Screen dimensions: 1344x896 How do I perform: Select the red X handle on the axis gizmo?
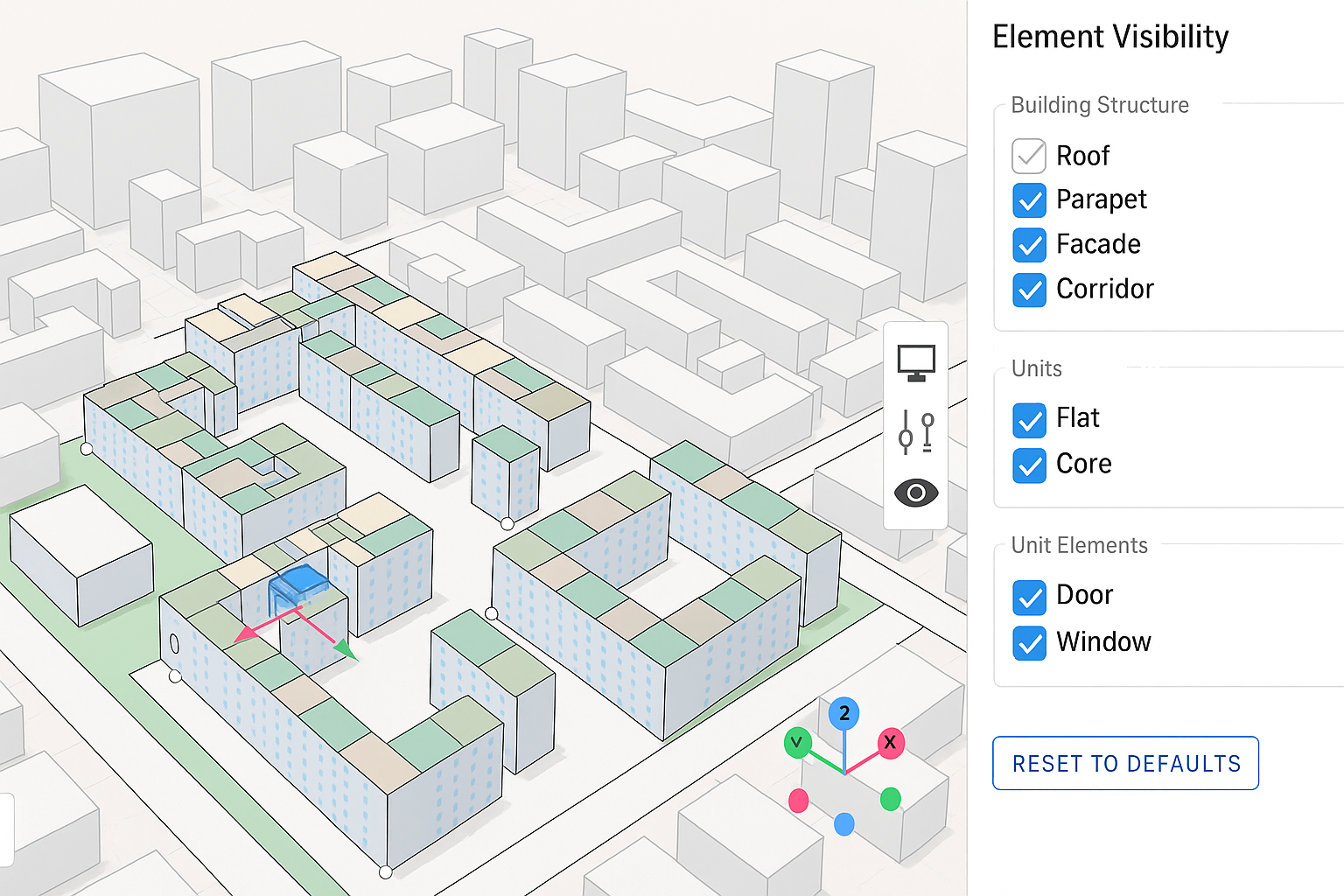pyautogui.click(x=891, y=743)
